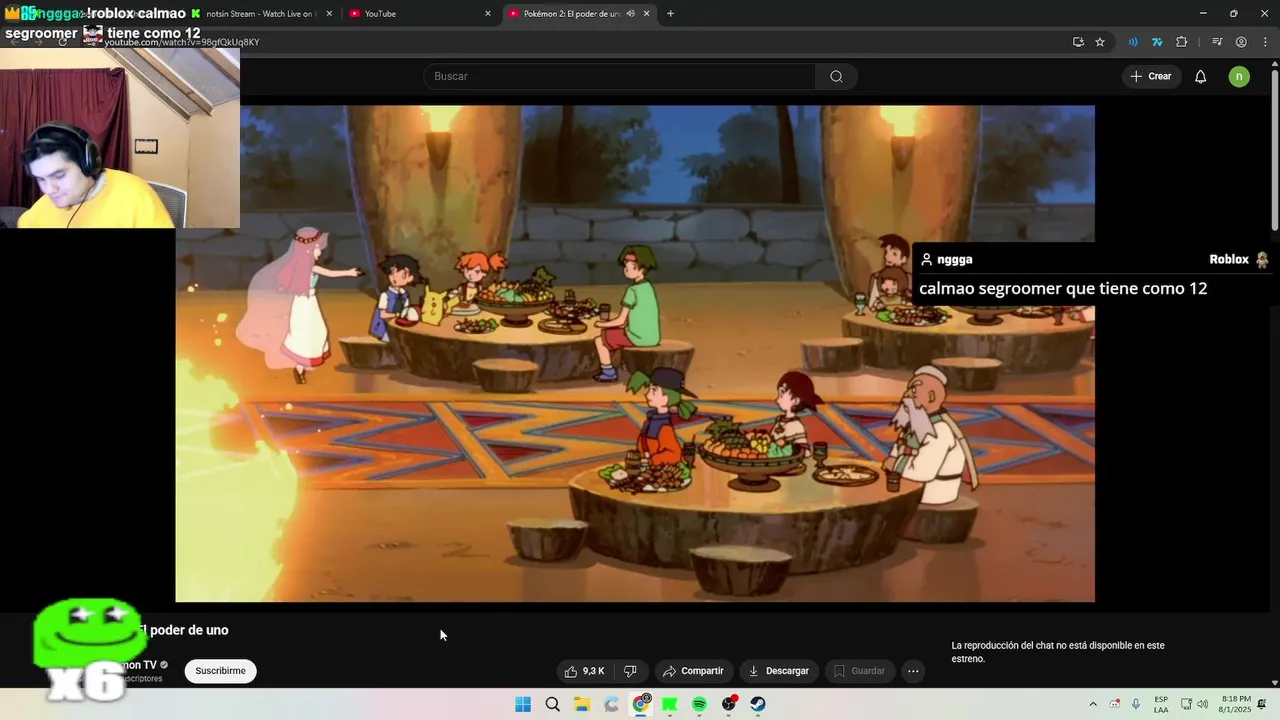Close the YouTube tab
1280x720 pixels.
click(x=488, y=14)
